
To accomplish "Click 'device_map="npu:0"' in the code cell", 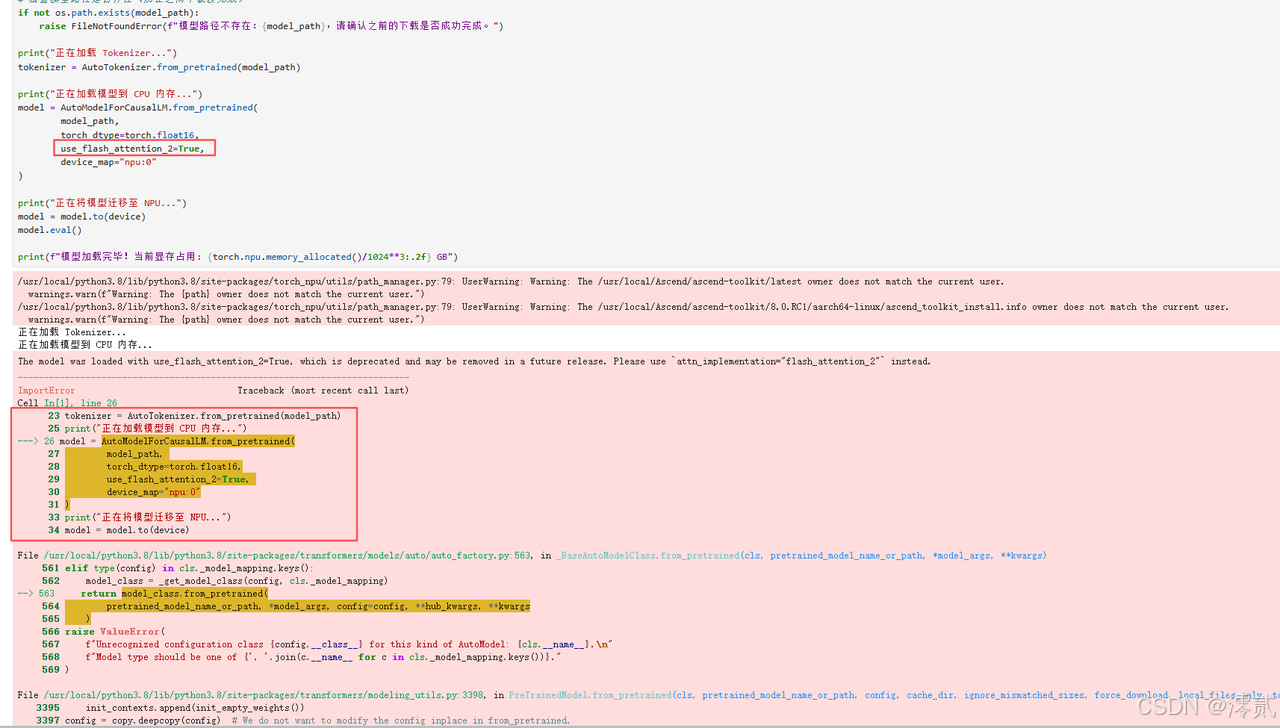I will [x=108, y=162].
